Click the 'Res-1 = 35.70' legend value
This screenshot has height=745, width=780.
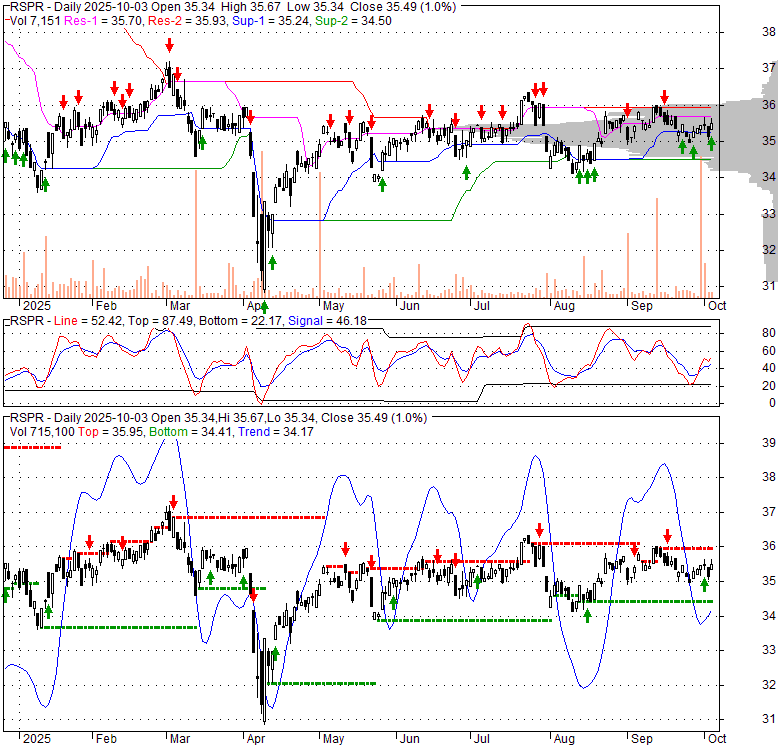[x=104, y=21]
